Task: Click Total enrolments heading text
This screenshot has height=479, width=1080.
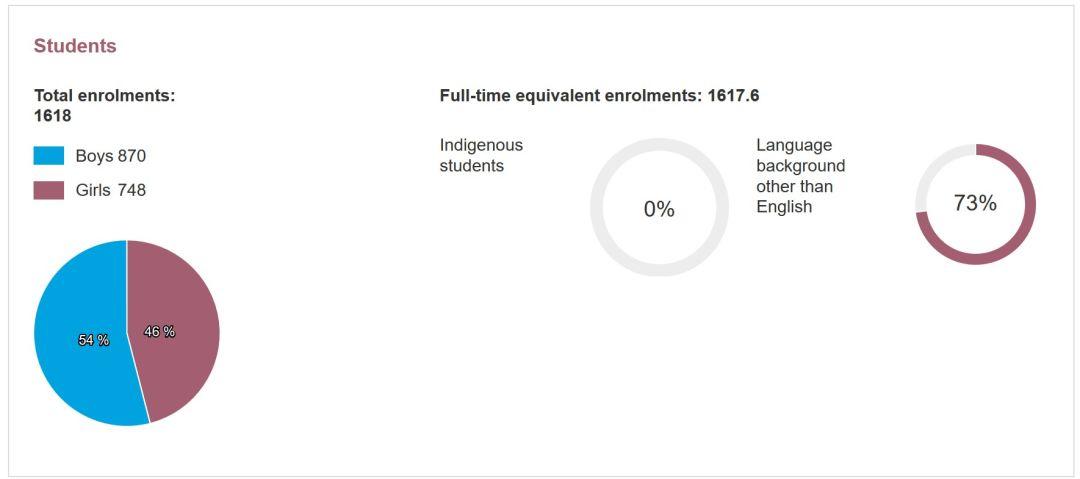Action: click(x=105, y=96)
